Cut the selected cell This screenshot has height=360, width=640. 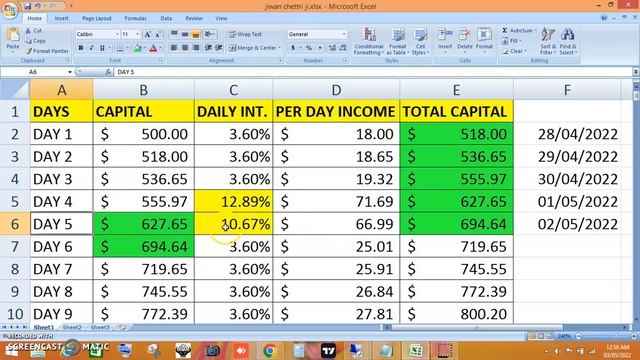(x=33, y=31)
